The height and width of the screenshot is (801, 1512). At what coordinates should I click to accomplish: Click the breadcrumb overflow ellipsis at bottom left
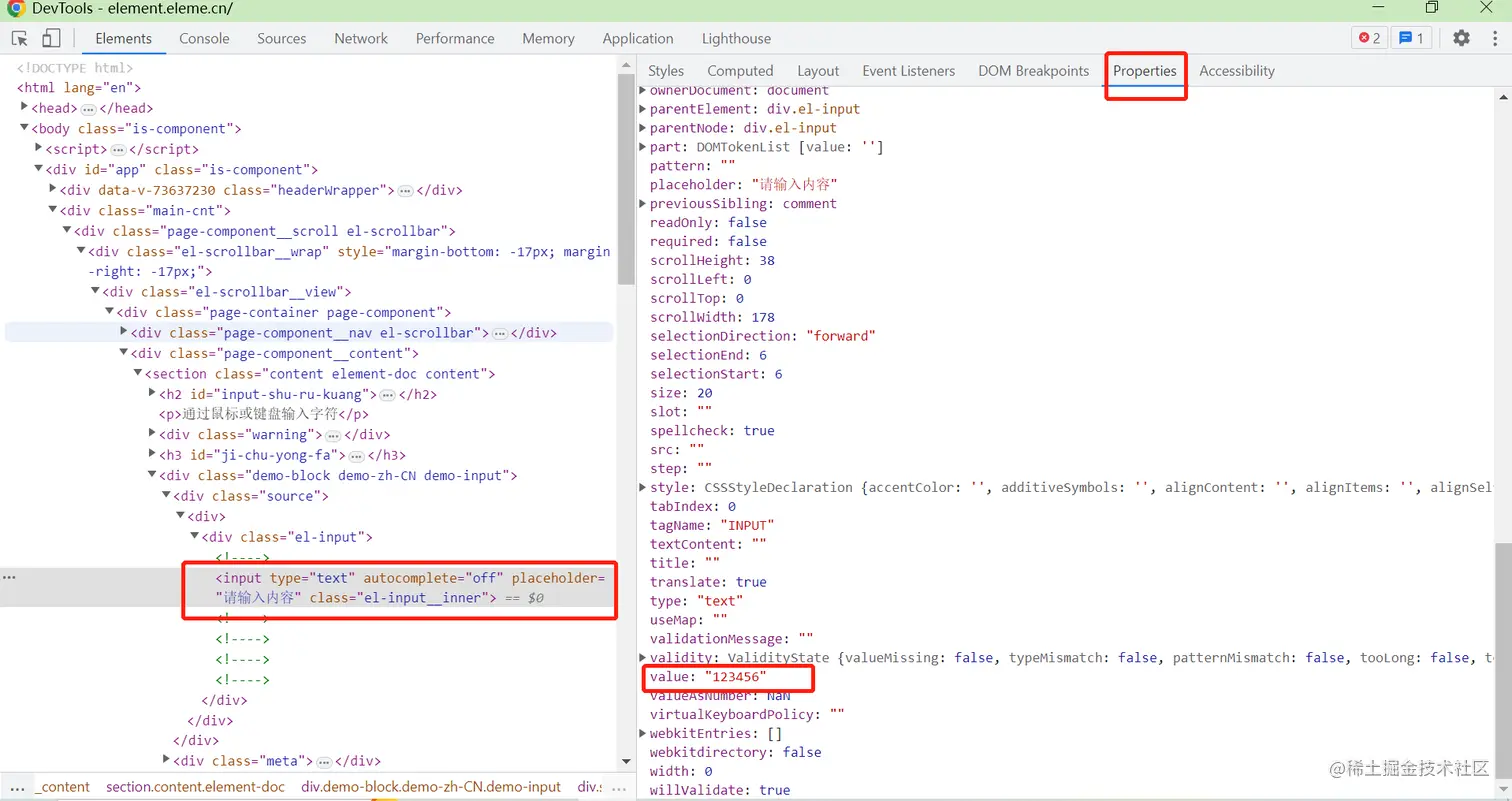pyautogui.click(x=17, y=787)
